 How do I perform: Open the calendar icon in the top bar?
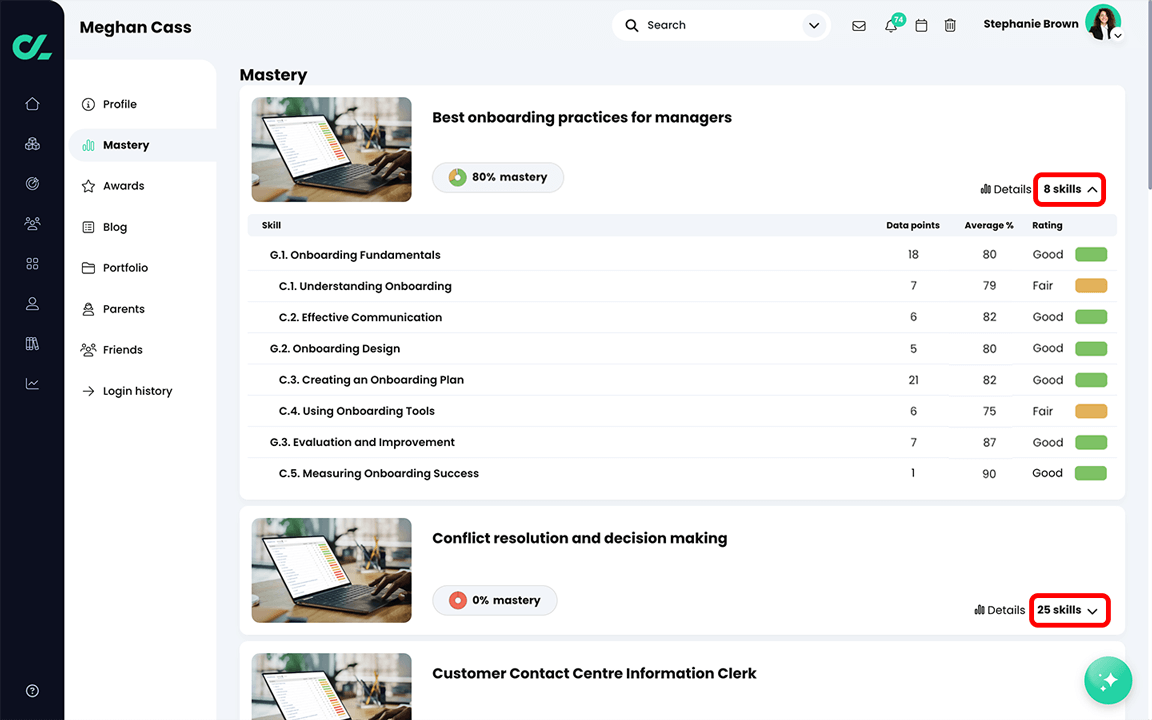[921, 25]
